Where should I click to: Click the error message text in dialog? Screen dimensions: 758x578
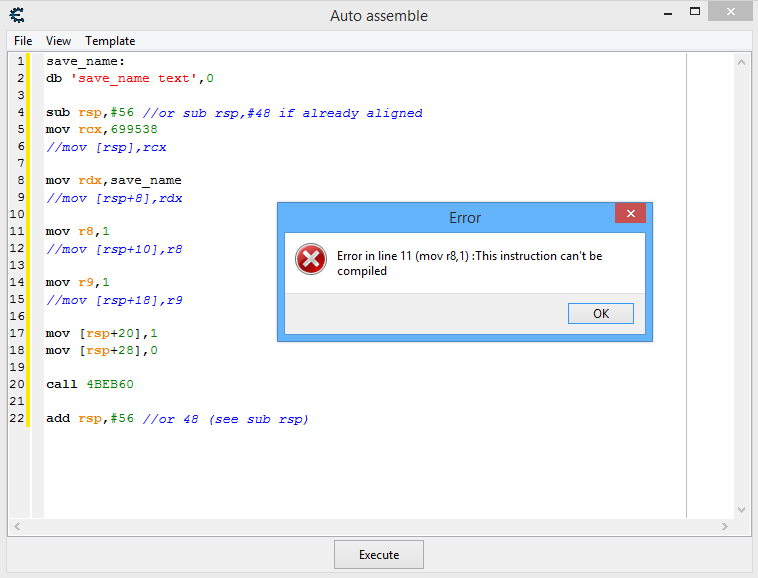pos(469,263)
